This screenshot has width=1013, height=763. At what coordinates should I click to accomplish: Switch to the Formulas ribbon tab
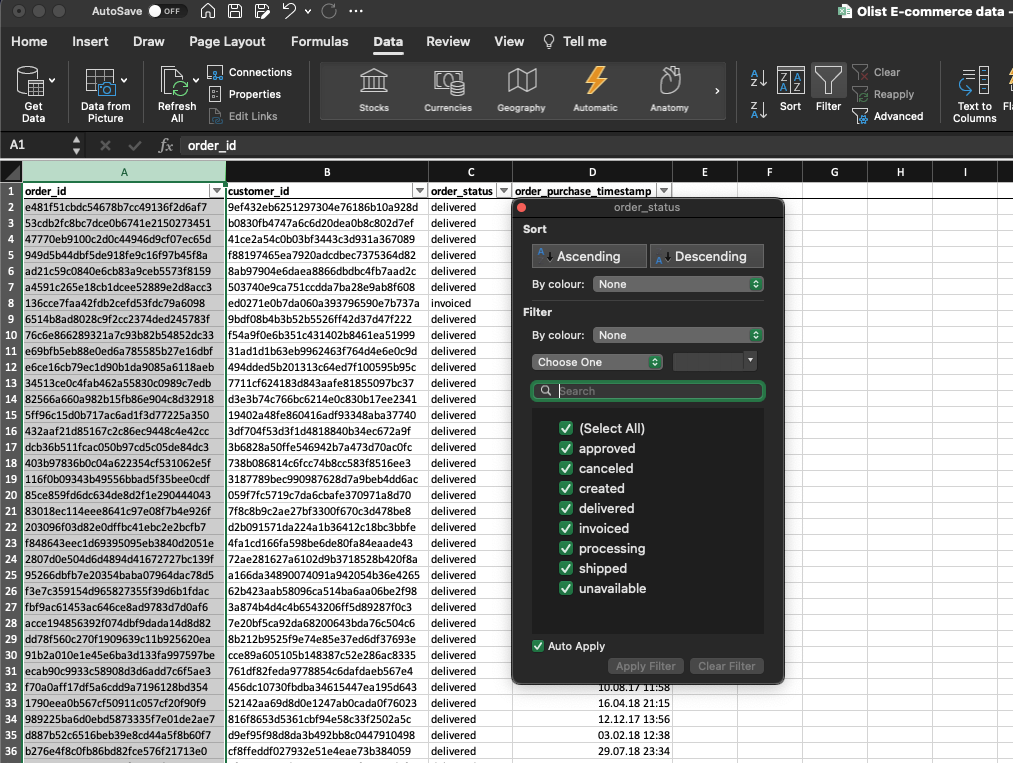pyautogui.click(x=319, y=42)
